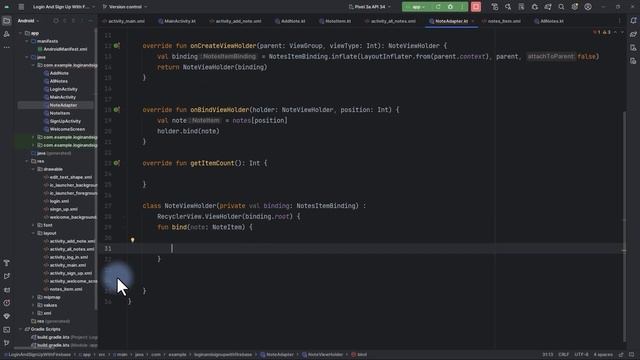Open the Project tool window icon
The height and width of the screenshot is (360, 640).
tap(7, 21)
